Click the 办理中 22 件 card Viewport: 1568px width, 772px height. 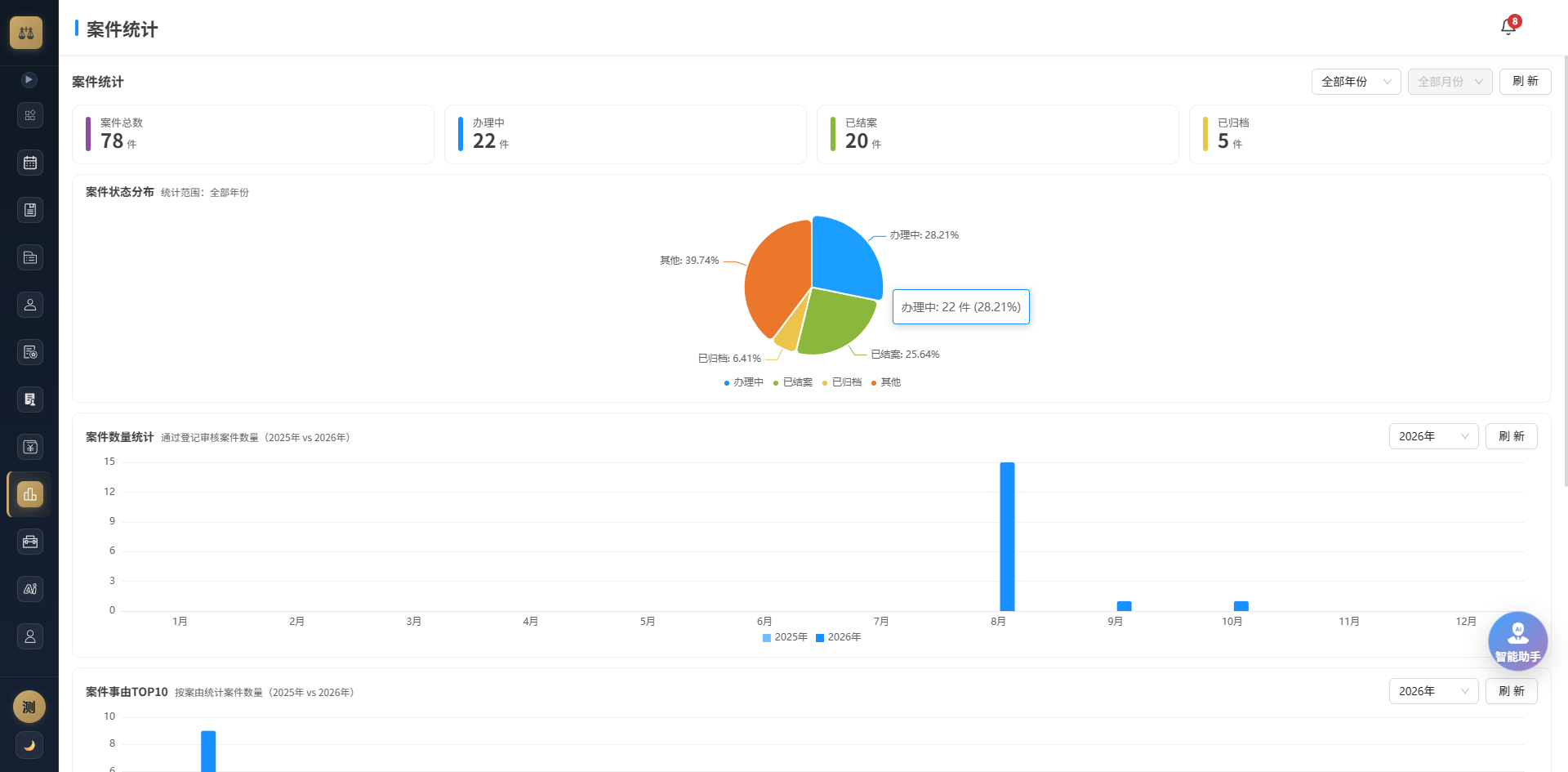coord(625,134)
